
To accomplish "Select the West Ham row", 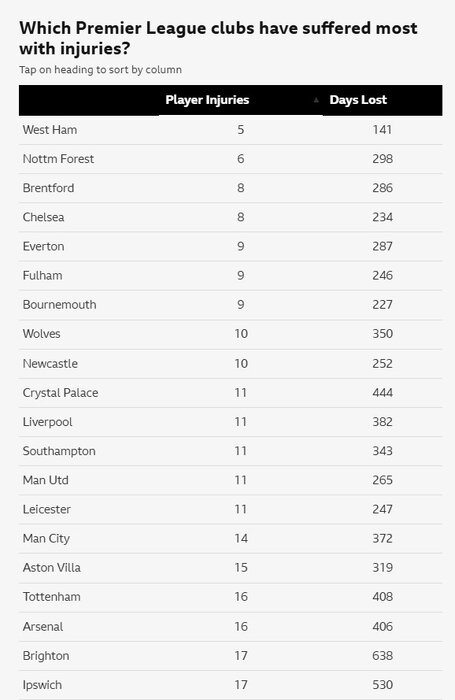I will point(230,130).
